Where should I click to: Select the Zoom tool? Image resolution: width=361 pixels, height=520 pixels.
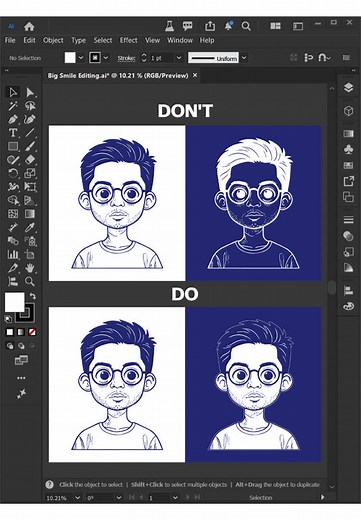click(30, 282)
